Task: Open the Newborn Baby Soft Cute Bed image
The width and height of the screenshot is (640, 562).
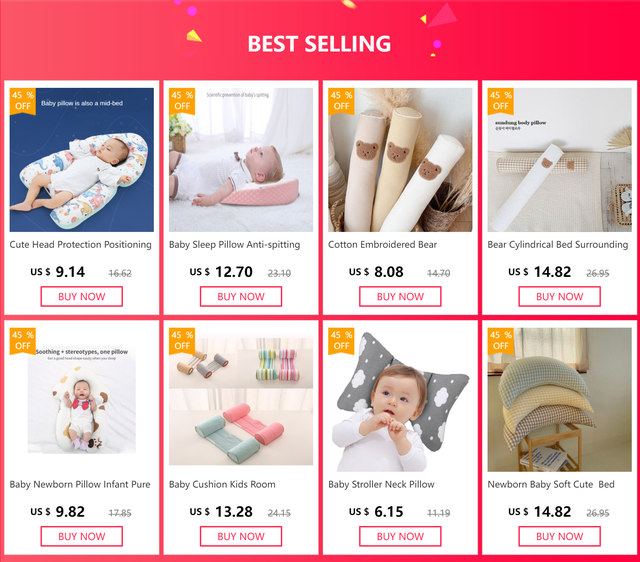Action: point(559,400)
